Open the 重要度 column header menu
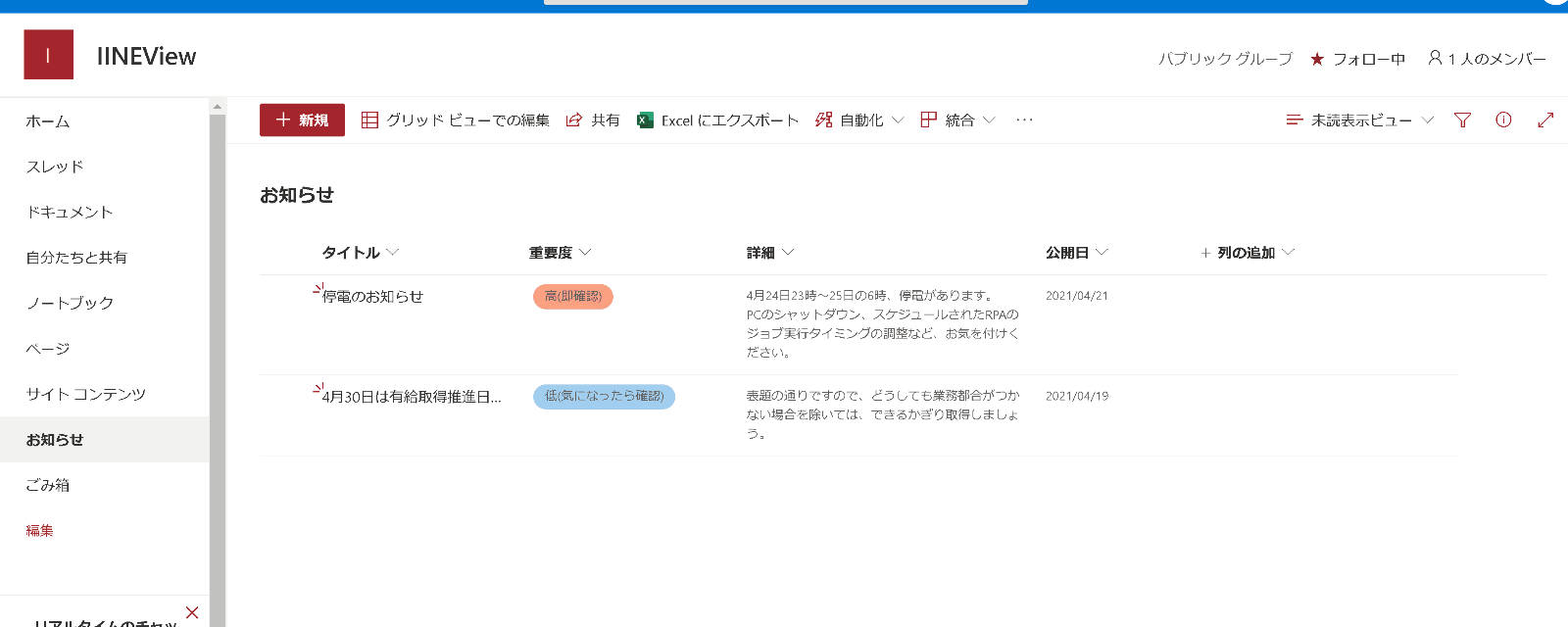Screen dimensions: 1568x627 561,252
